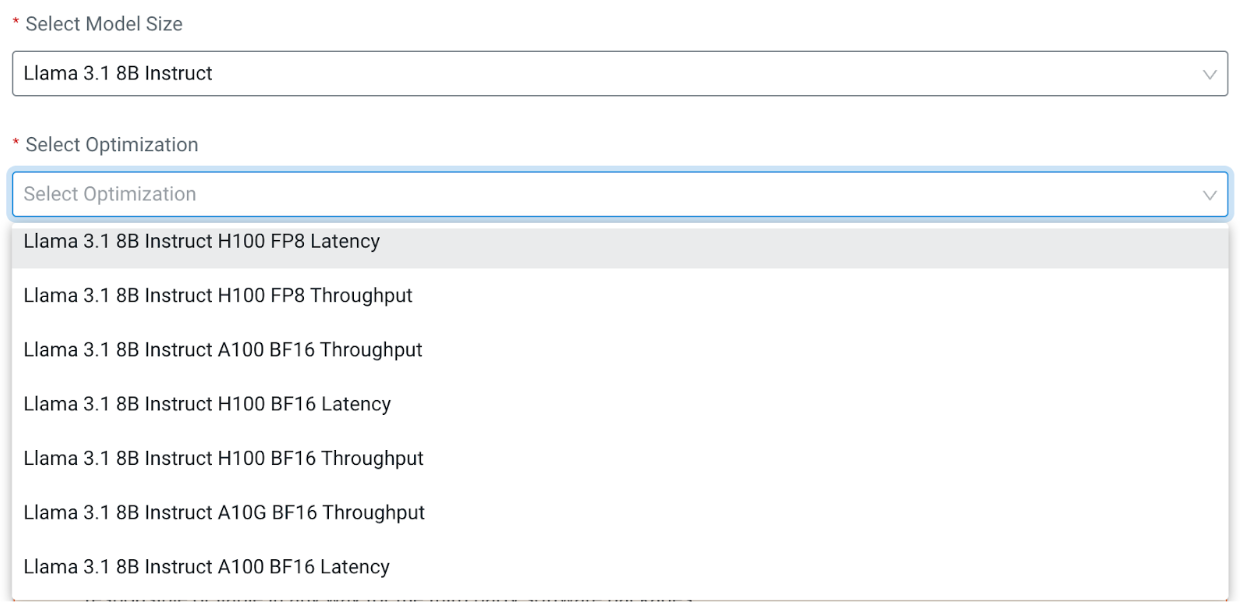Click the Model Size chevron arrow
Image resolution: width=1240 pixels, height=616 pixels.
1209,74
